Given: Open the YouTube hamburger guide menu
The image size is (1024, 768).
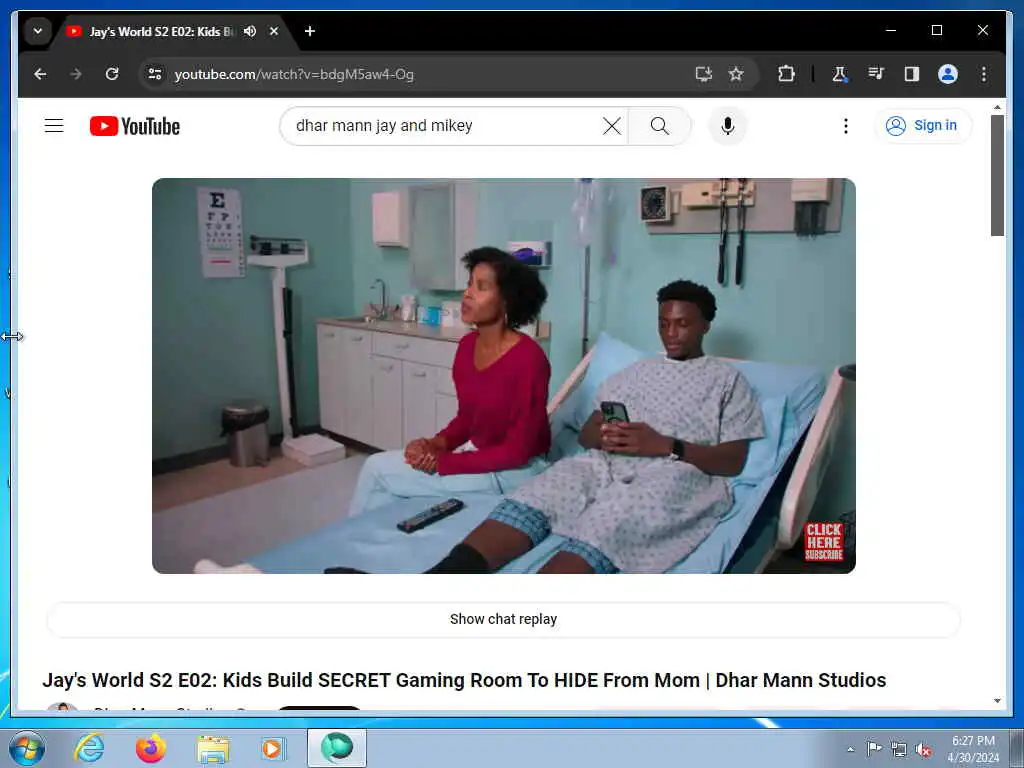Looking at the screenshot, I should pyautogui.click(x=54, y=125).
